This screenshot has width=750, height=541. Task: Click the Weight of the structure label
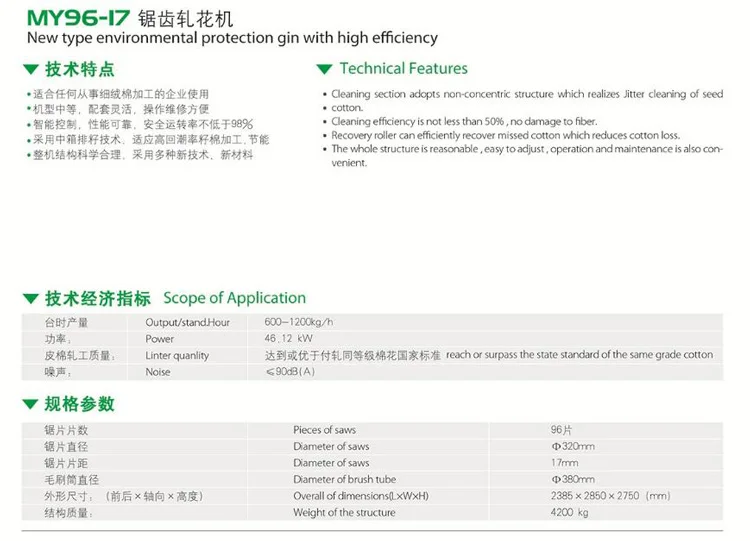(344, 512)
